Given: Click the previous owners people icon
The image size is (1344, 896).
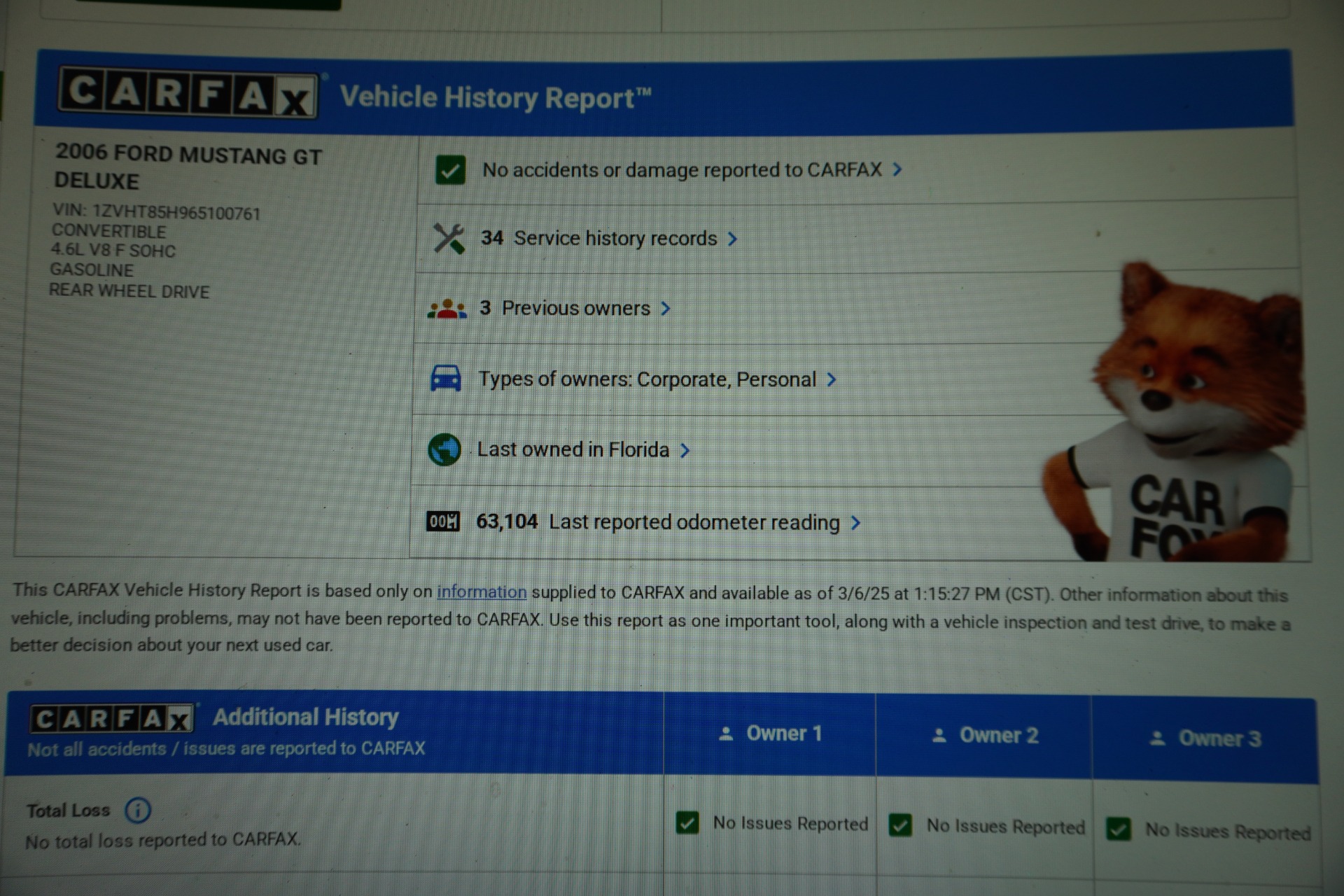Looking at the screenshot, I should click(x=447, y=309).
